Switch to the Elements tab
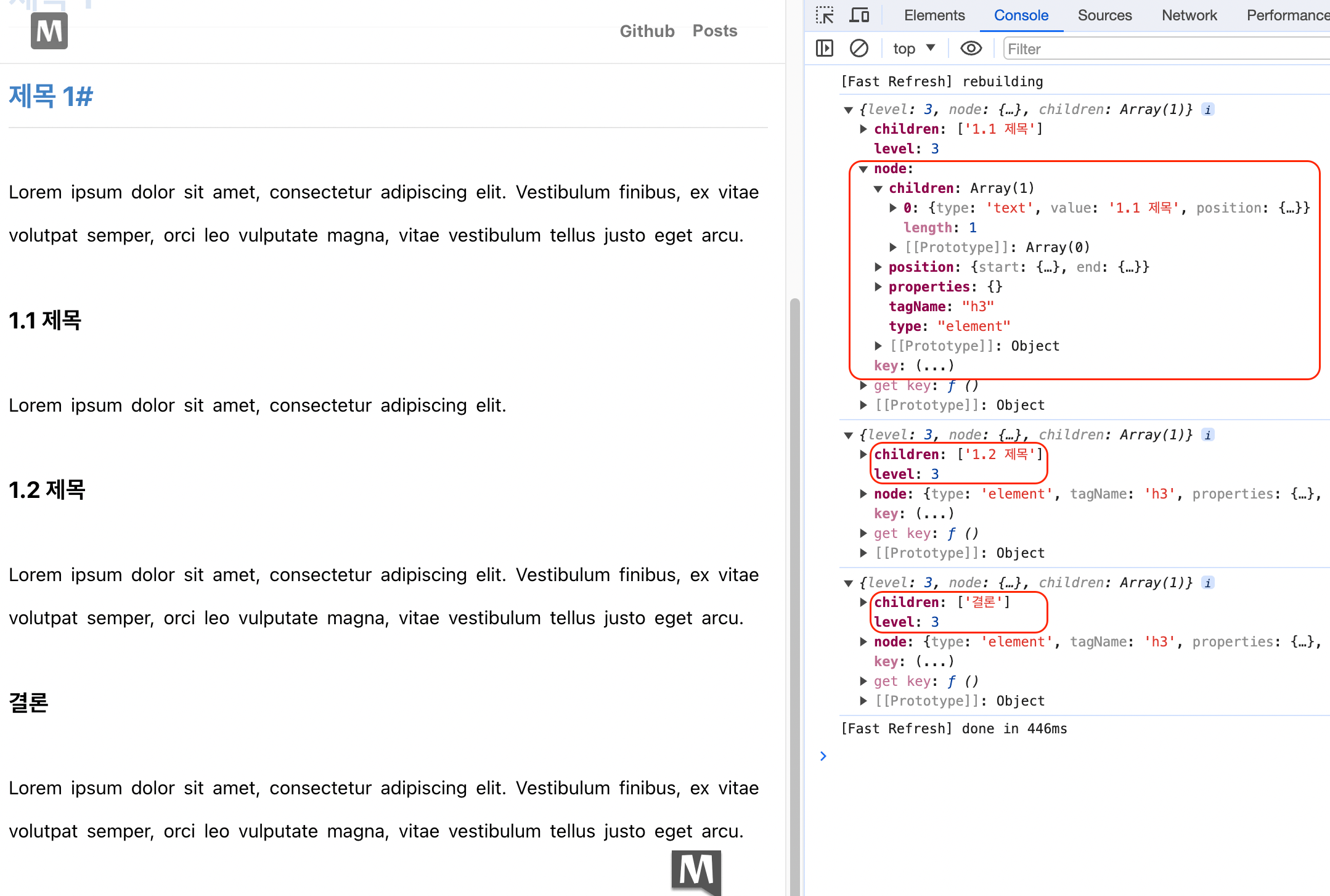The height and width of the screenshot is (896, 1330). [x=934, y=15]
